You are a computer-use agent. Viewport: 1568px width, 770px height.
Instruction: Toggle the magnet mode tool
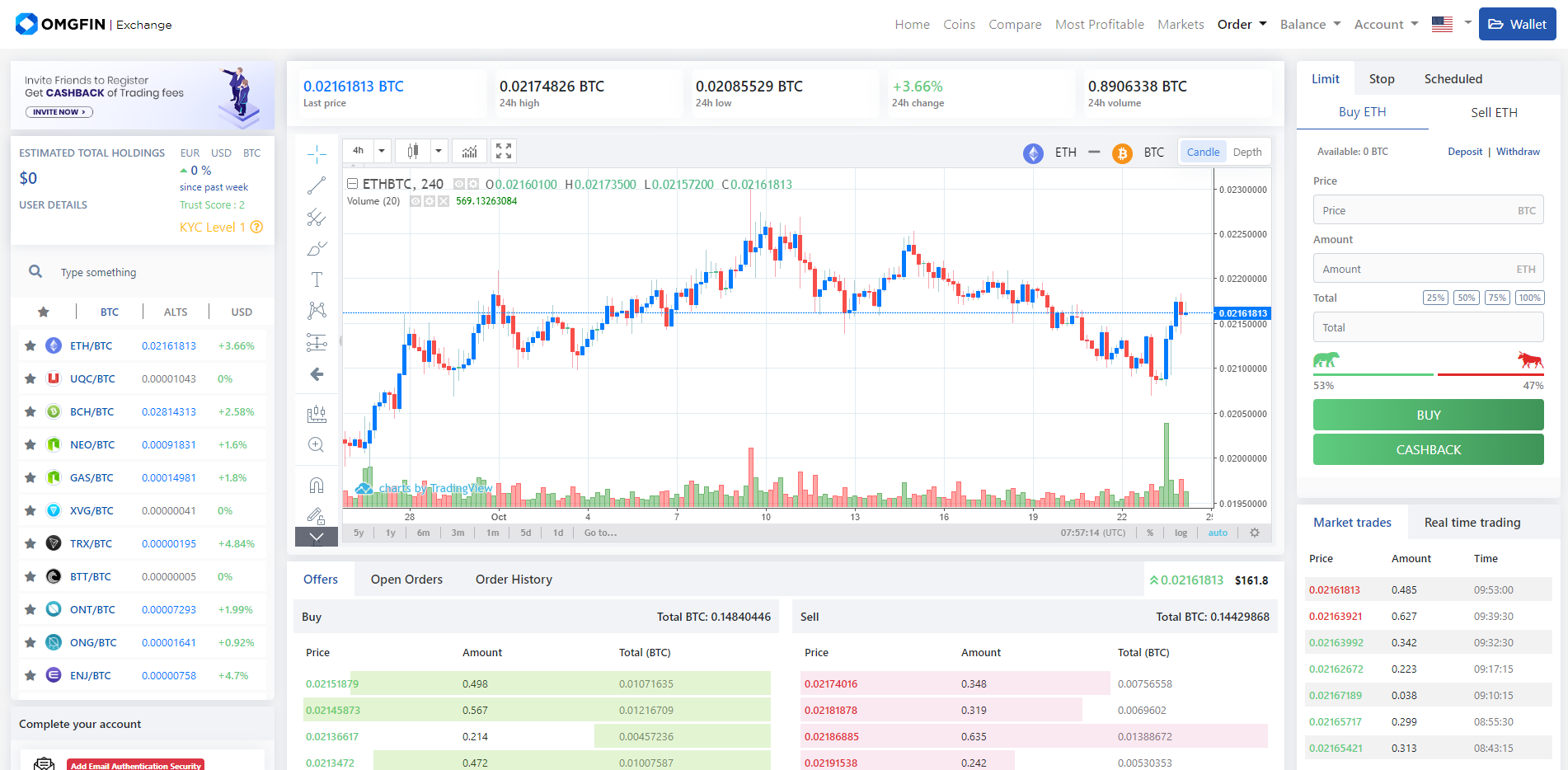(317, 485)
